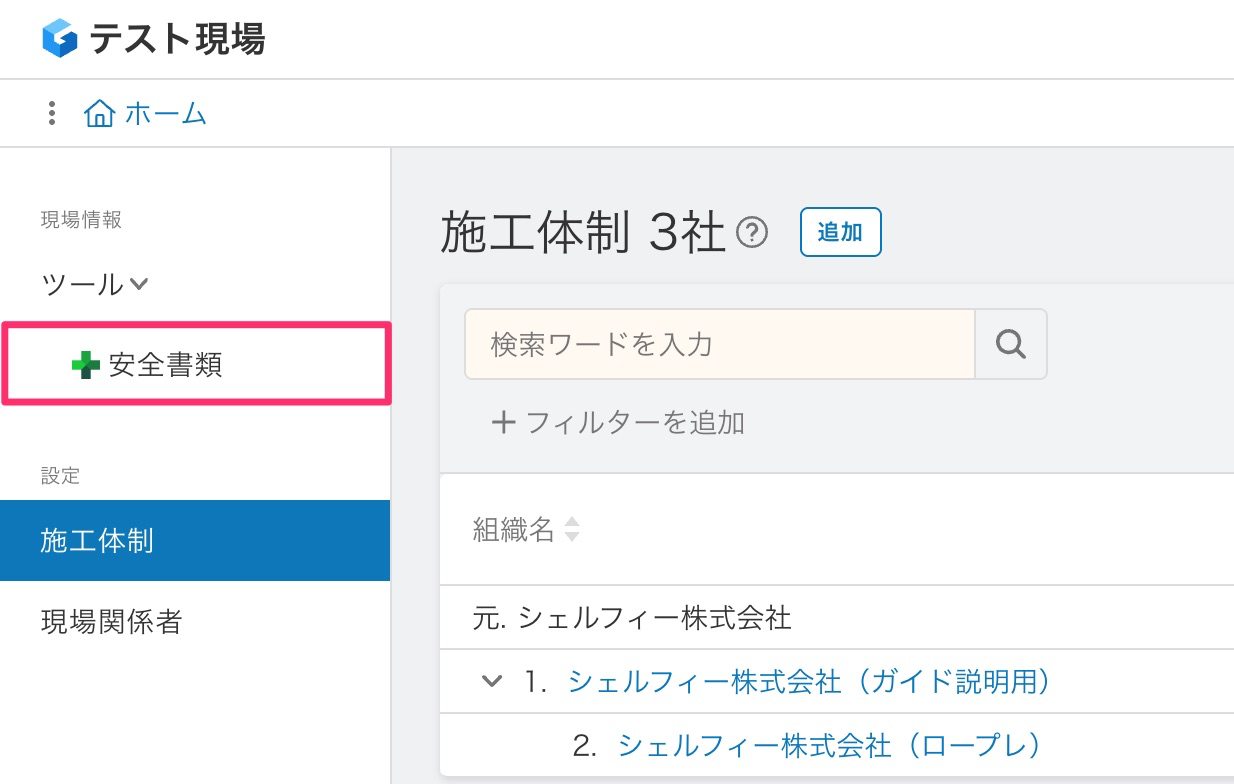
Task: Click the magnifying glass search button
Action: (1011, 344)
